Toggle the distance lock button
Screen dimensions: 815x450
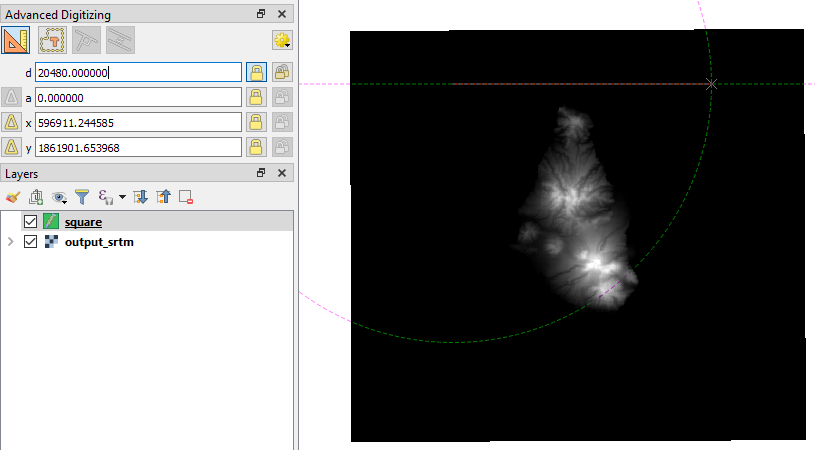point(256,72)
